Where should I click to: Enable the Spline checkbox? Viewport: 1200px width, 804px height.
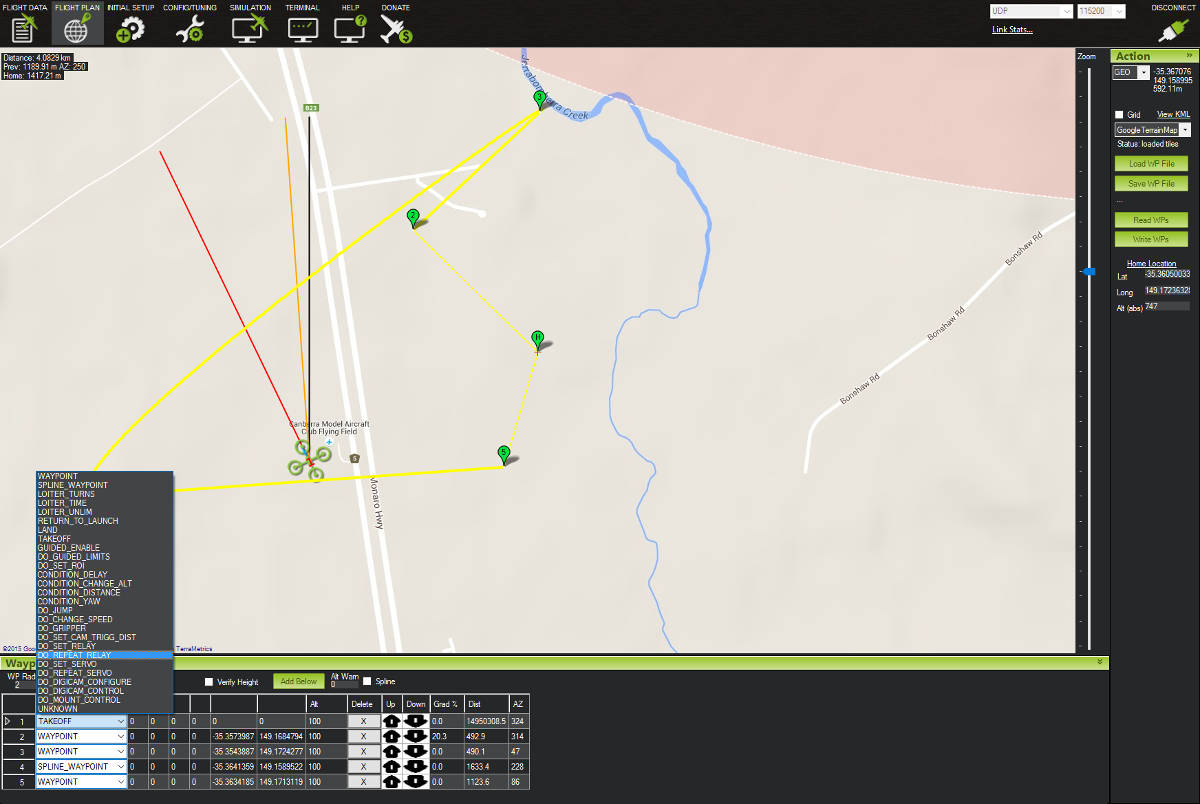[x=368, y=682]
